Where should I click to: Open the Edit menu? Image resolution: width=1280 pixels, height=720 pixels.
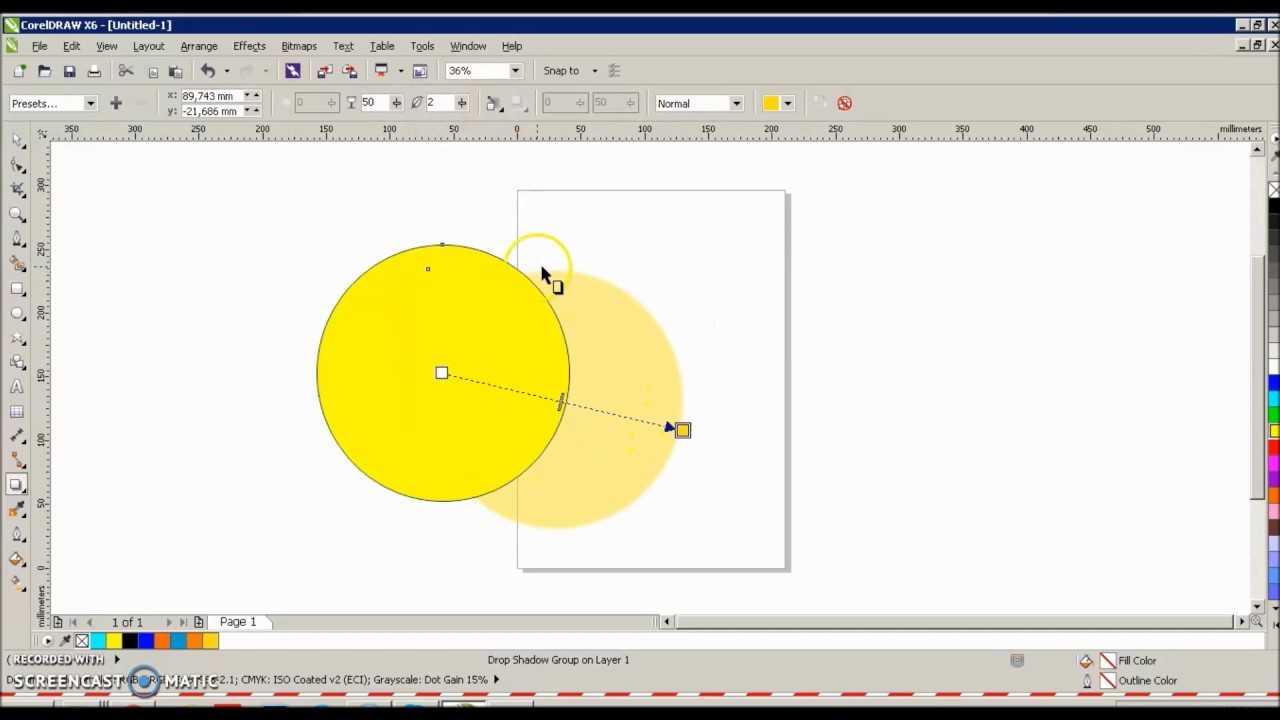[72, 46]
